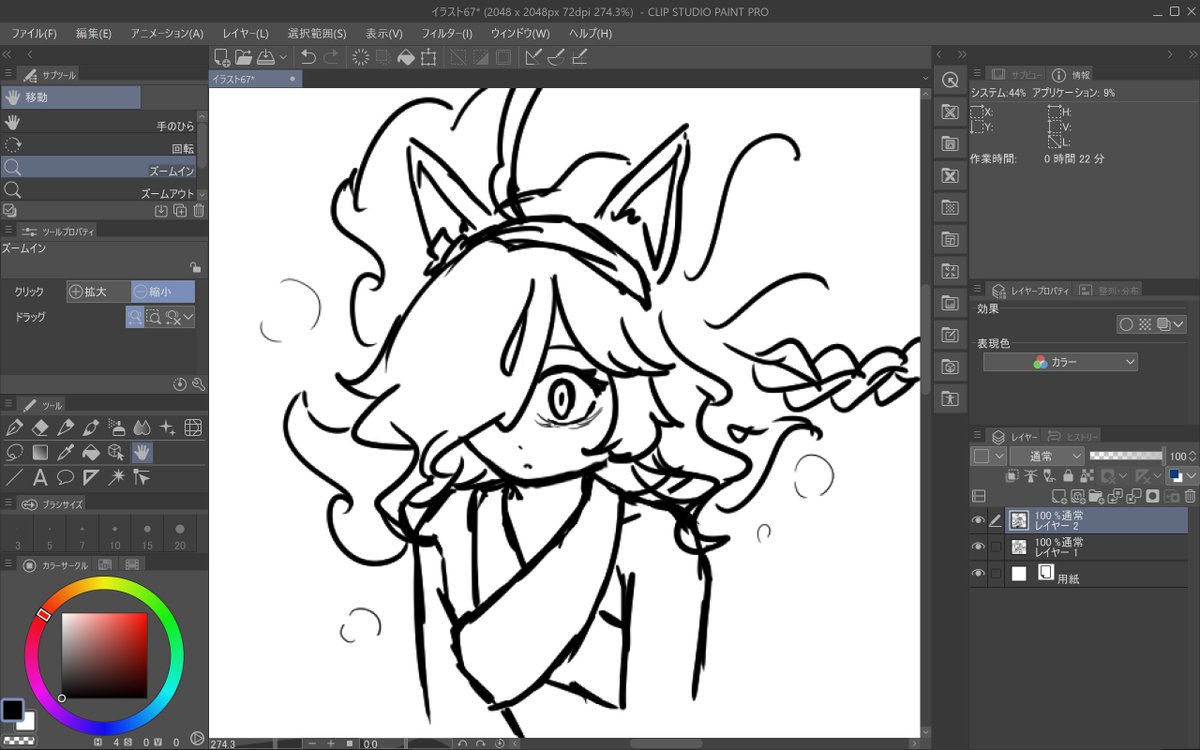
Task: Select レイヤー 1 layer thumbnail
Action: tap(1019, 546)
